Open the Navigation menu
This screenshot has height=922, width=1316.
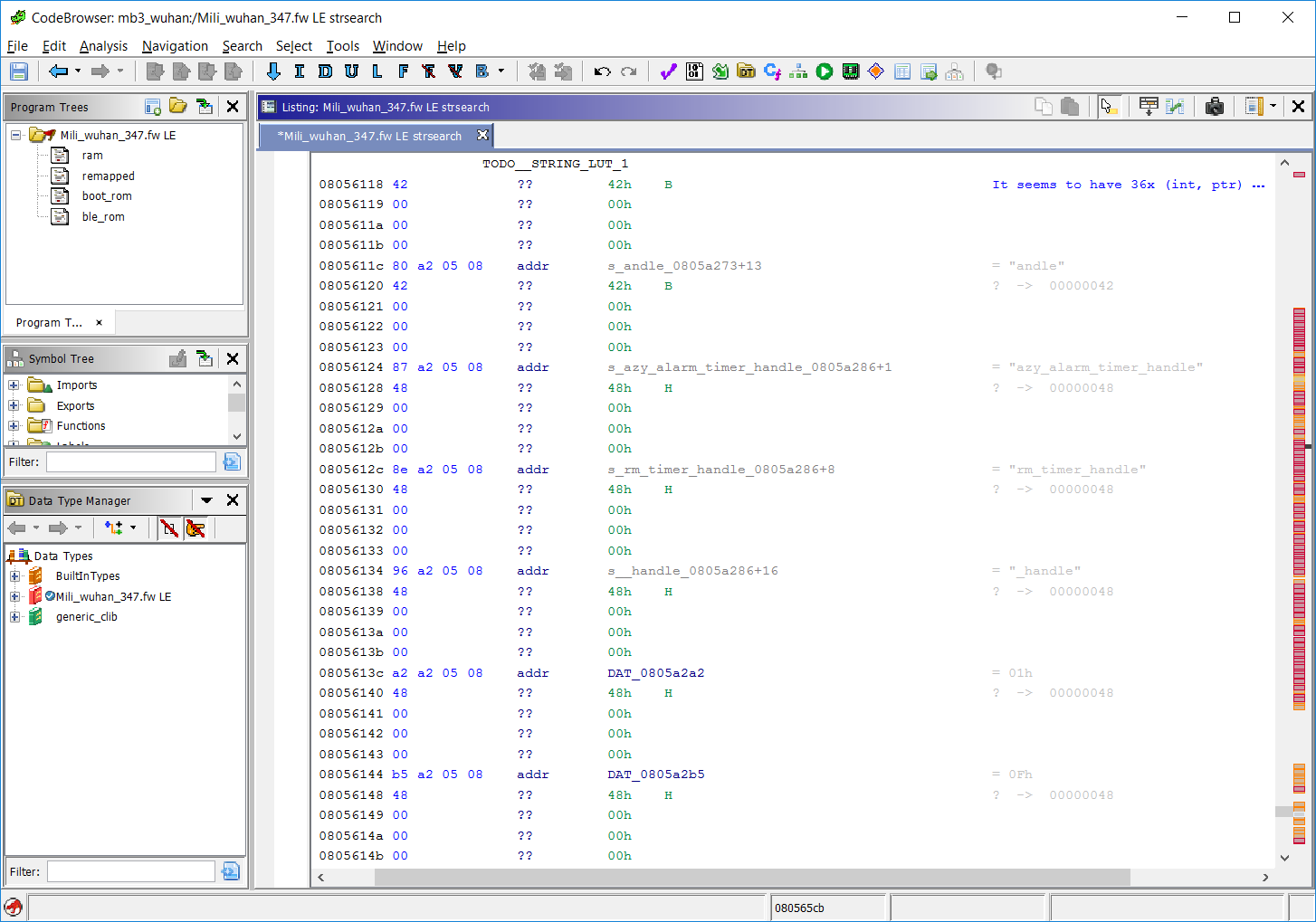pyautogui.click(x=175, y=46)
